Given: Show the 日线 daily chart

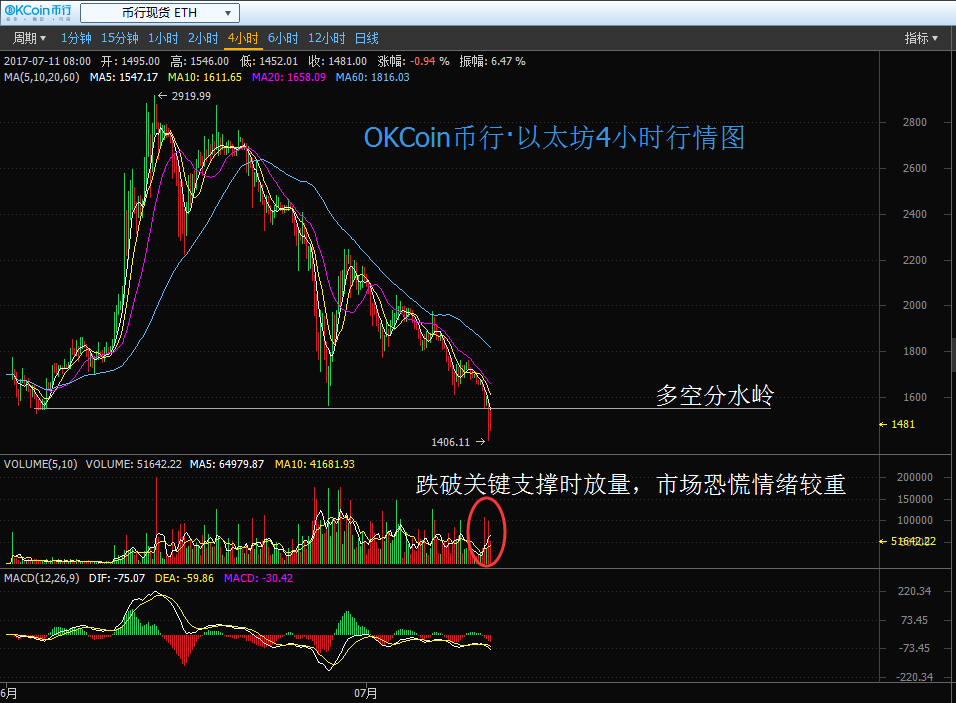Looking at the screenshot, I should click(367, 38).
